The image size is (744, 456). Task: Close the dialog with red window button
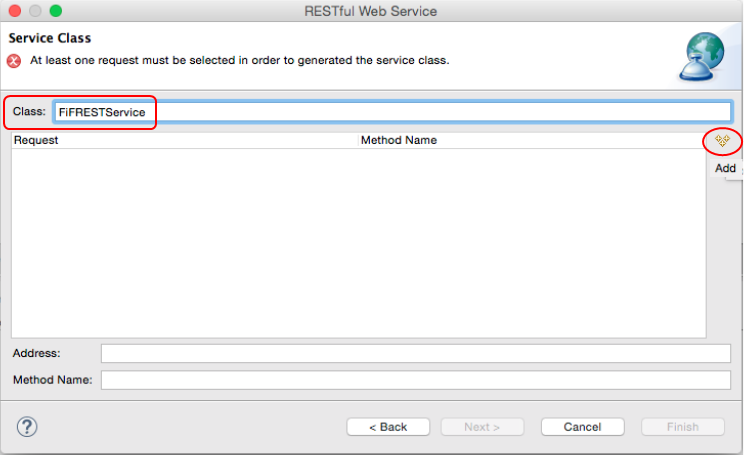(15, 10)
